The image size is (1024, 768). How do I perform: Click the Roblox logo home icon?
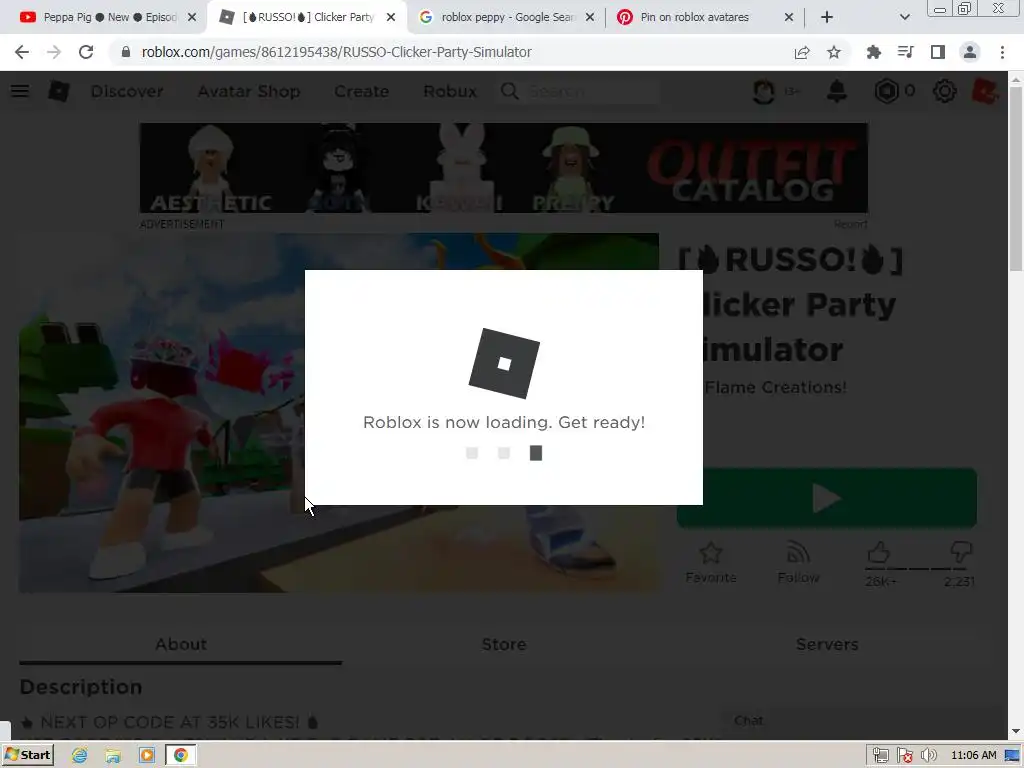(x=58, y=91)
